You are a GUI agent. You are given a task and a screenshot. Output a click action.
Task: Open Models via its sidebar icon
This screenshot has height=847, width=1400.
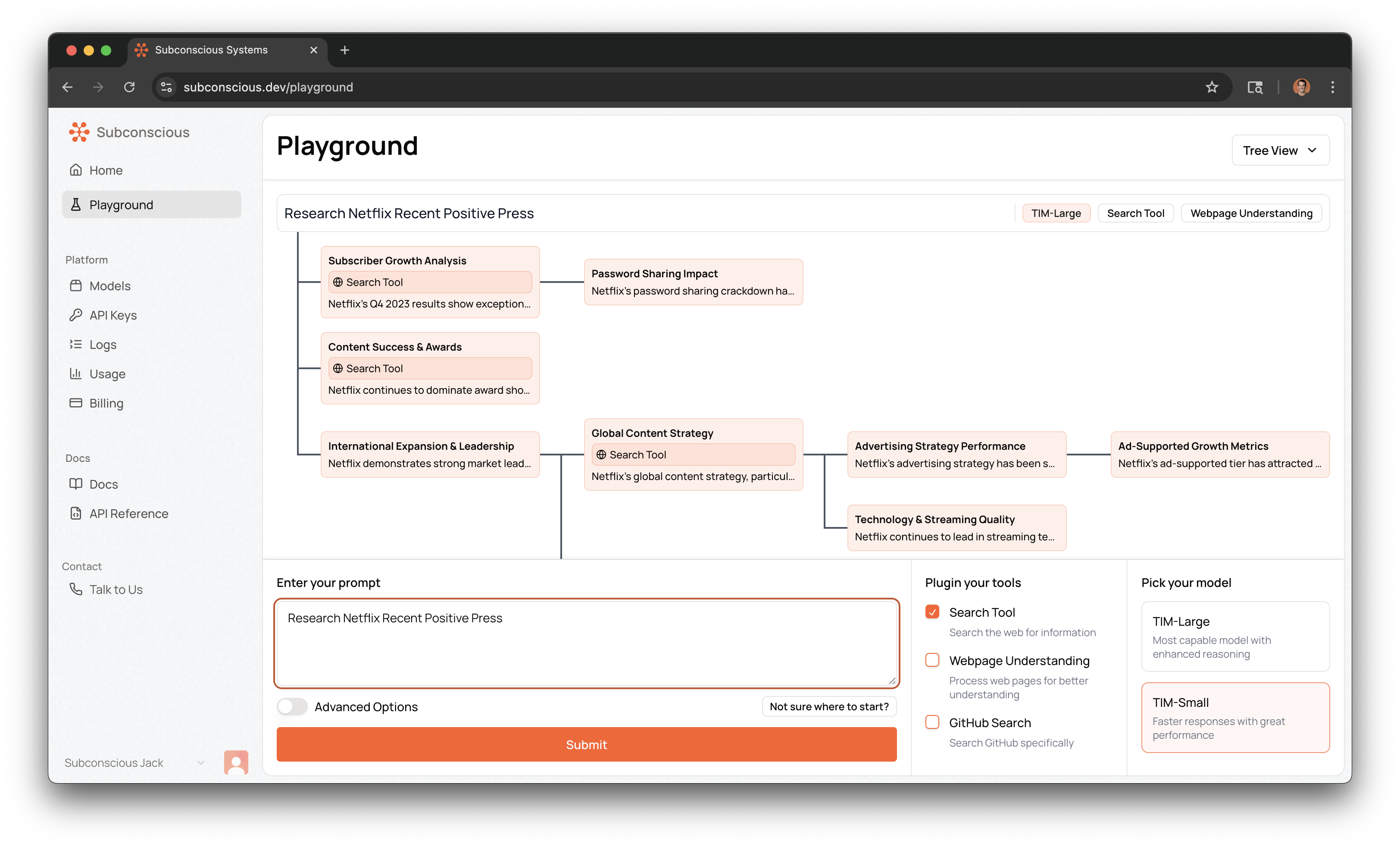coord(75,286)
